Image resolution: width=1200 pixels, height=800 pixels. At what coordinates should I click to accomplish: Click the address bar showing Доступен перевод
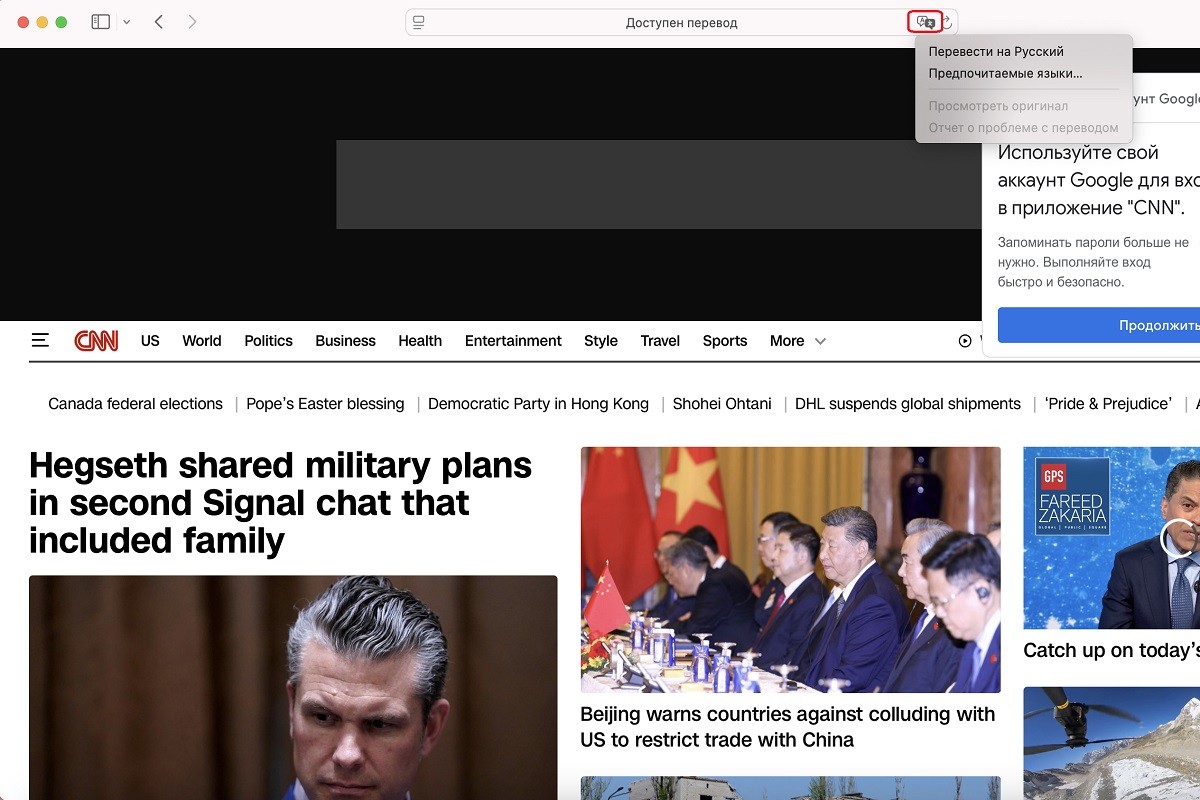coord(681,22)
